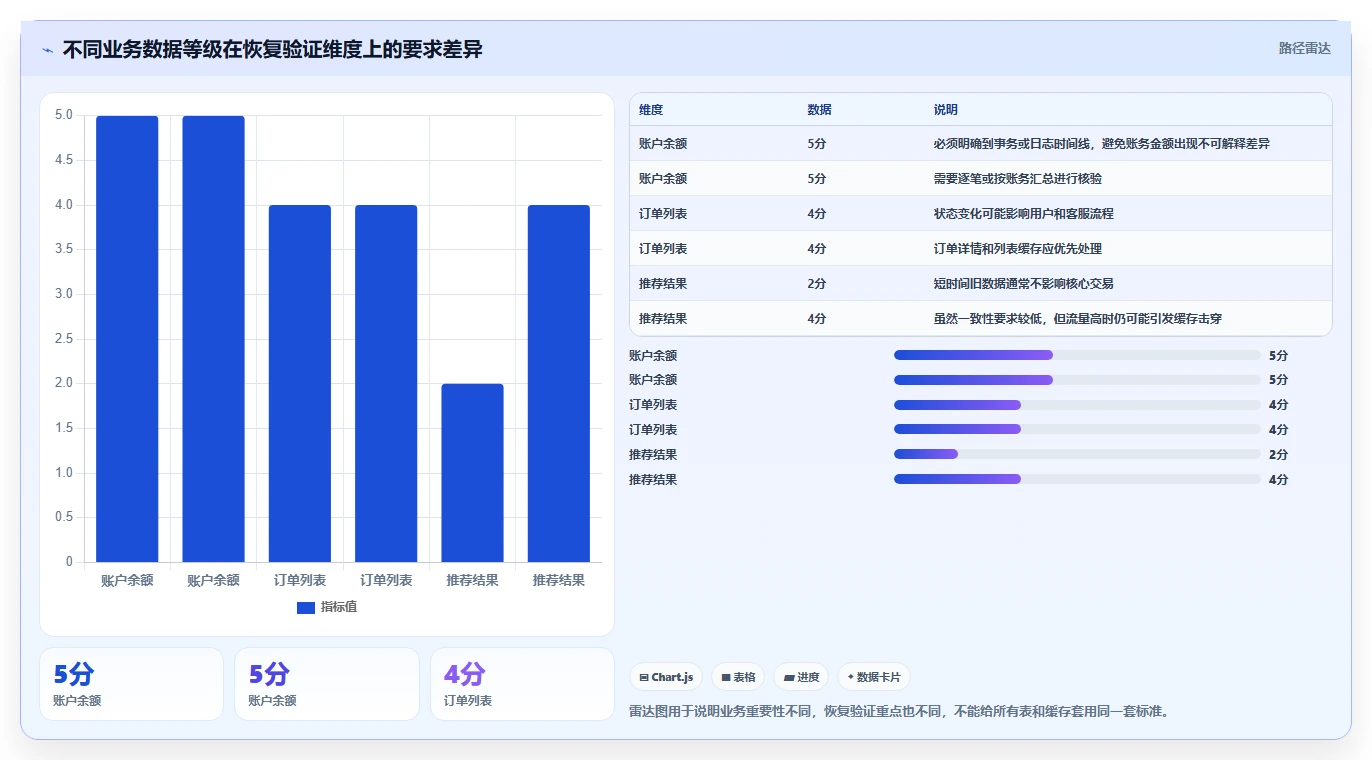This screenshot has width=1372, height=760.
Task: Click the 推荐结果 chart bar valued 4.0
Action: point(559,384)
